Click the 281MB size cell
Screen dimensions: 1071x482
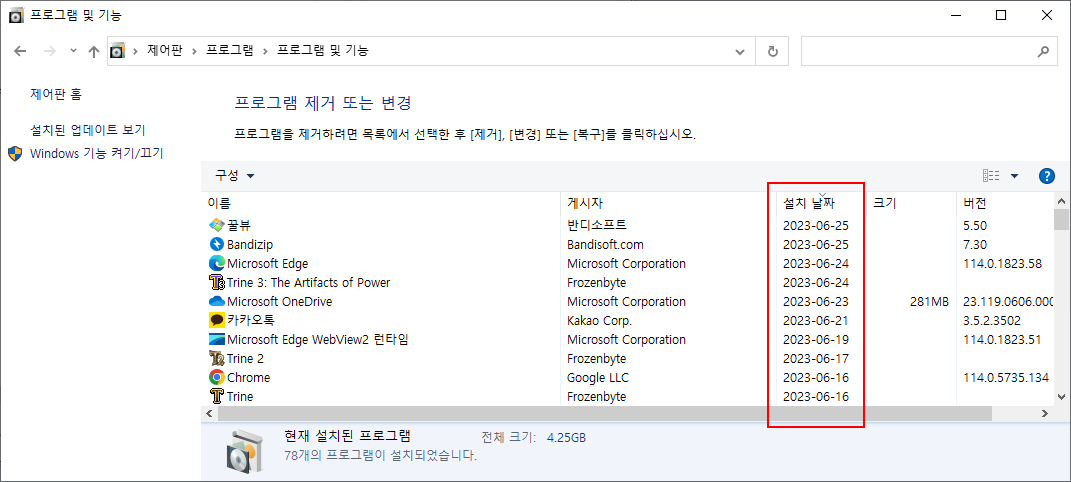[929, 301]
